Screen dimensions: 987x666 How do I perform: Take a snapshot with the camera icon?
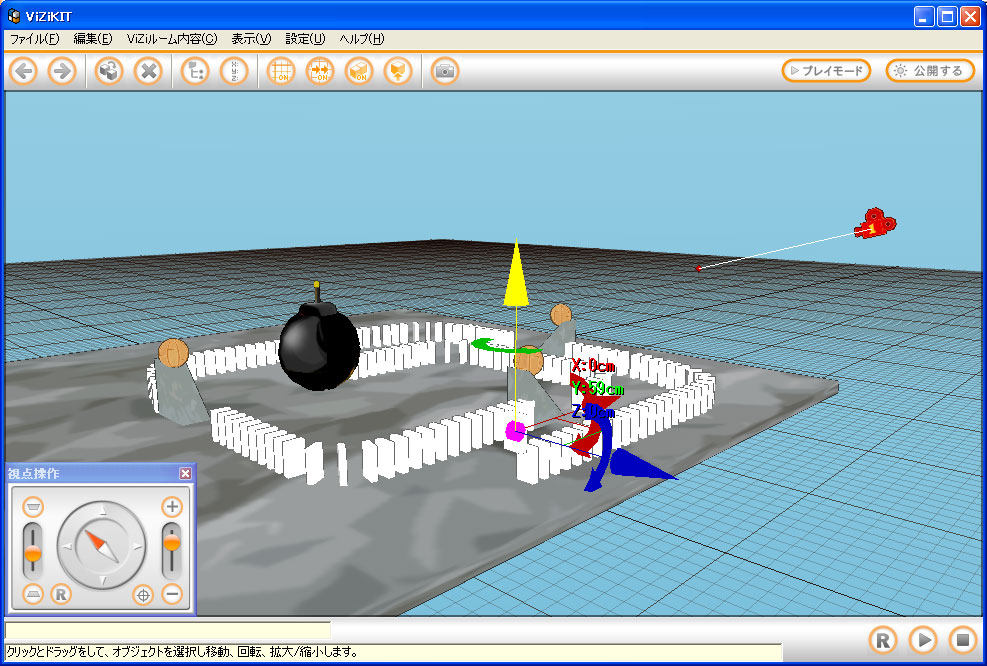(x=445, y=71)
